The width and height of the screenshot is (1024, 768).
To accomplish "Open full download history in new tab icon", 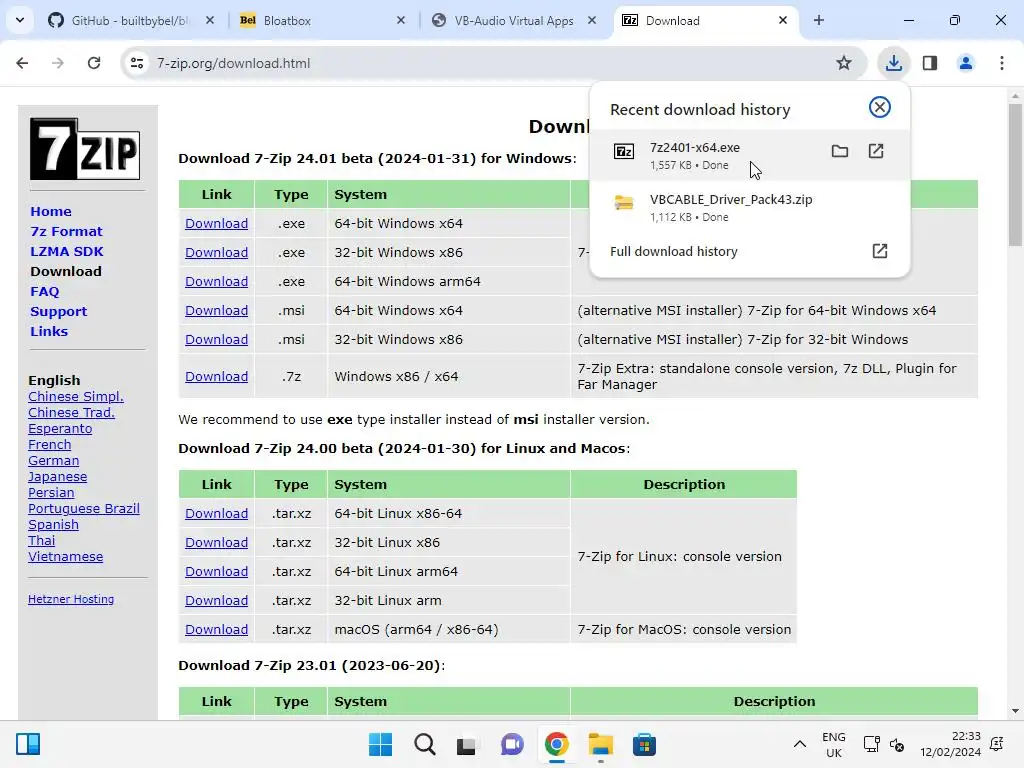I will [x=880, y=251].
